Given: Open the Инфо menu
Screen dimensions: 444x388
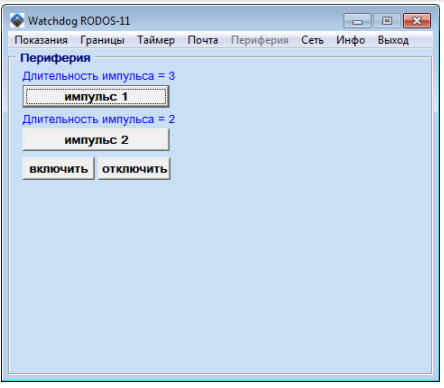Looking at the screenshot, I should tap(350, 40).
